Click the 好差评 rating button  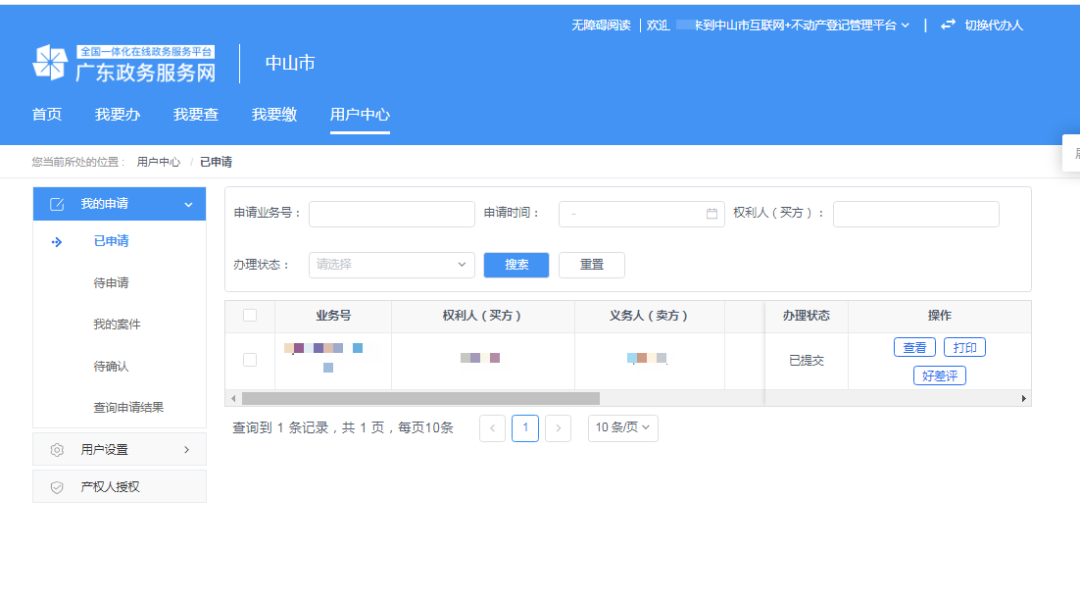pos(939,376)
